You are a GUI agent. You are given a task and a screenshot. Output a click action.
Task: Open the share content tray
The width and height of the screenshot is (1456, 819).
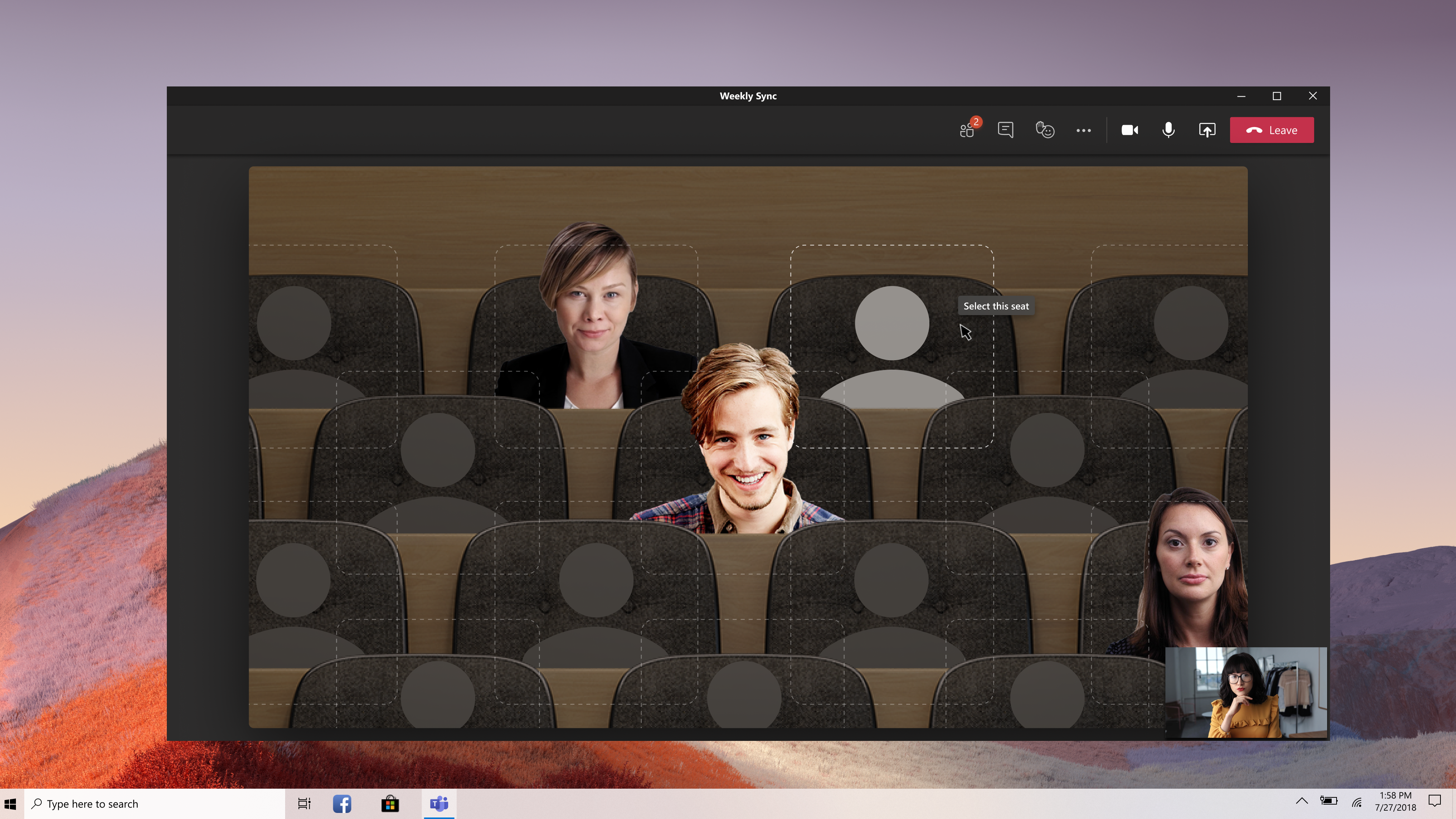(x=1207, y=130)
